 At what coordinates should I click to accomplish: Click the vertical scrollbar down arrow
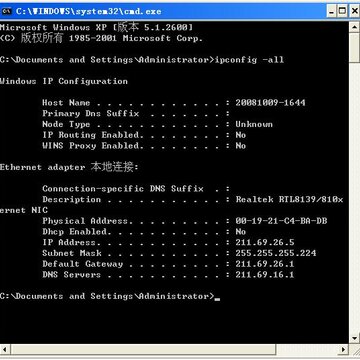[354, 338]
